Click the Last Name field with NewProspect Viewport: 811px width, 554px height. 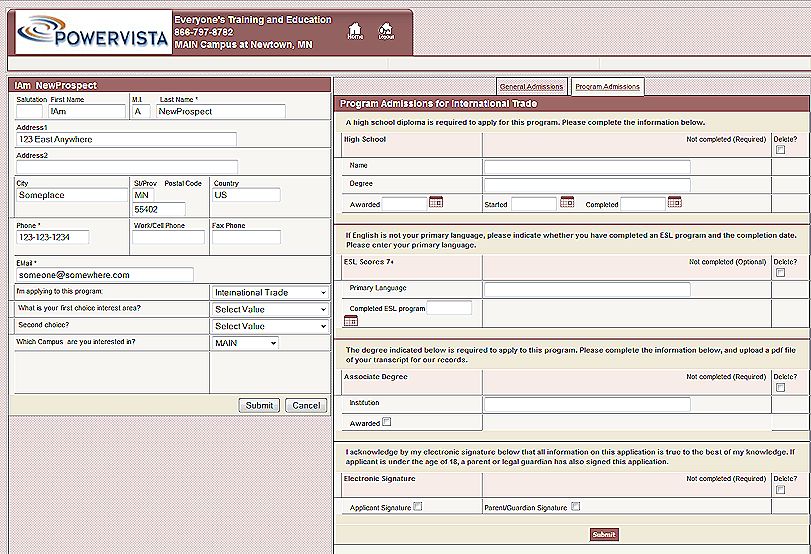221,111
